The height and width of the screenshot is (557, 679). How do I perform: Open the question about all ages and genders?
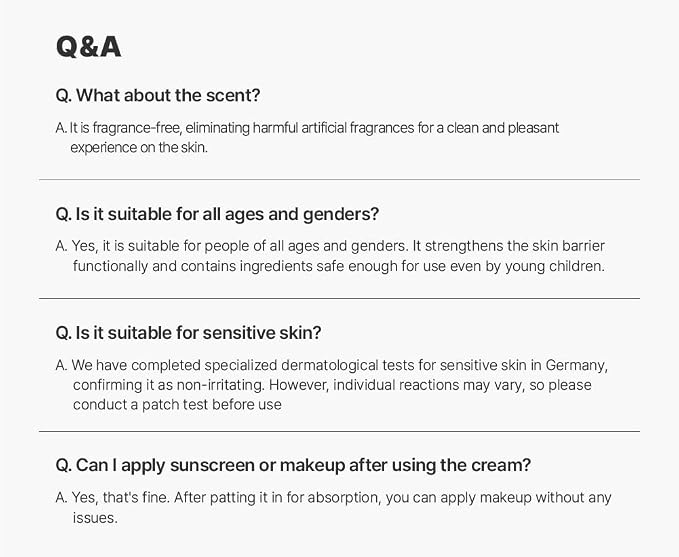point(217,214)
